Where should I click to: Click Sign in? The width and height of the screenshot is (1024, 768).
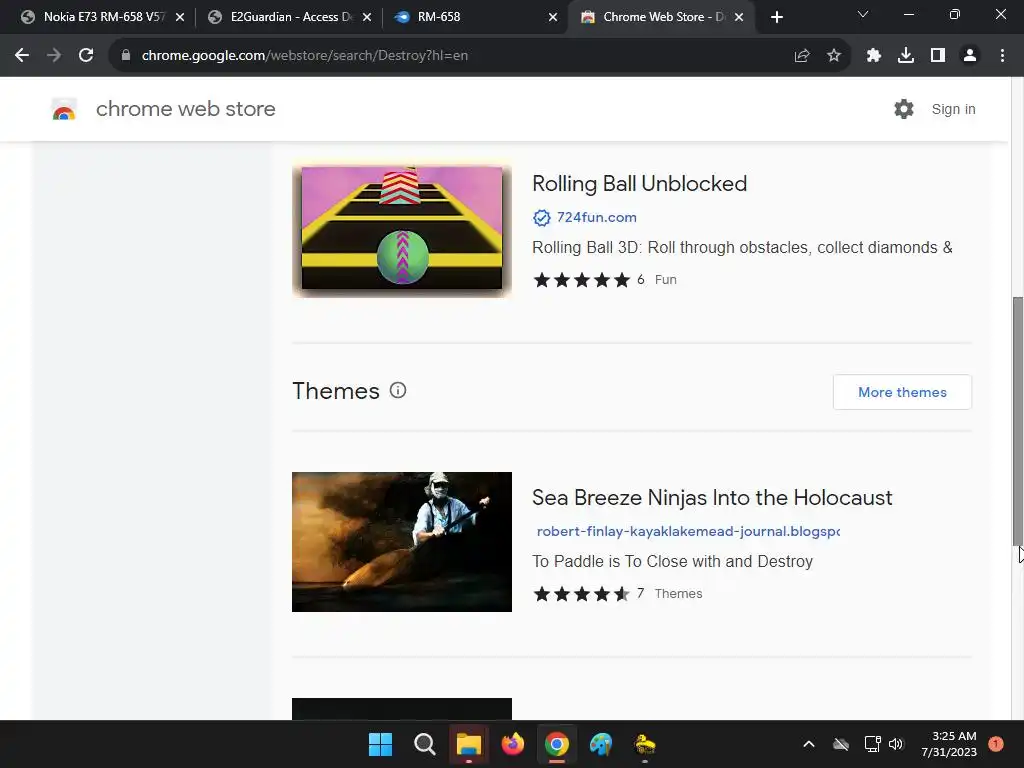(x=953, y=109)
